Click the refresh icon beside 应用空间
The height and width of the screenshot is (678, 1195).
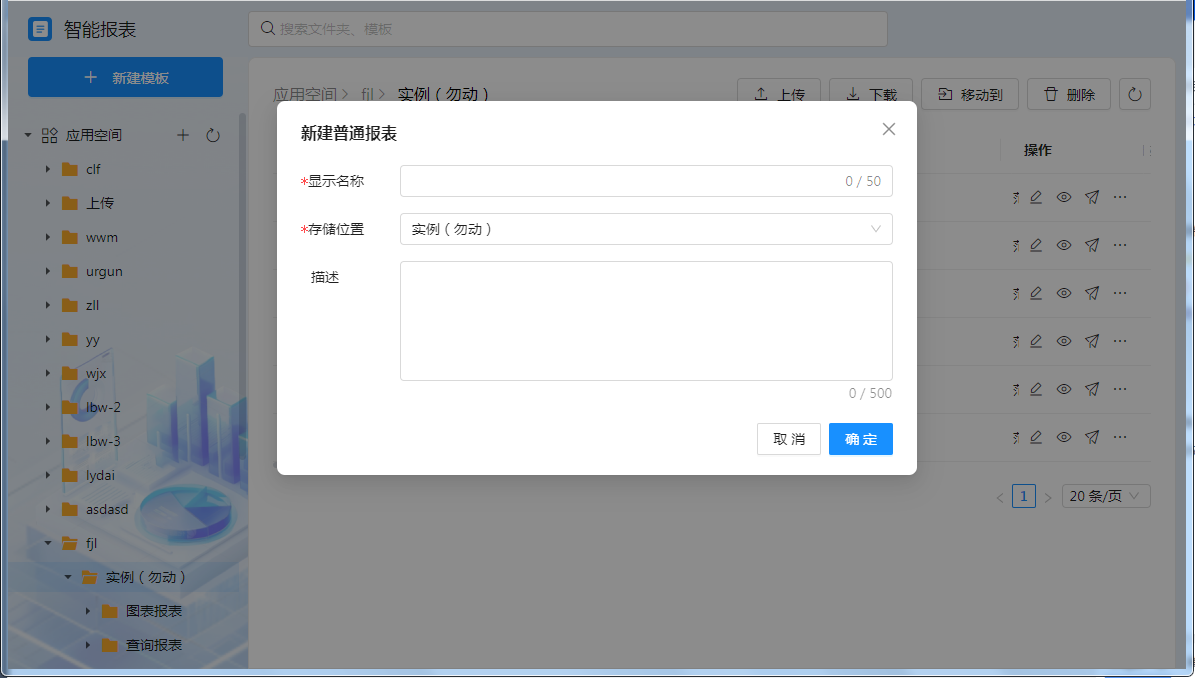coord(213,135)
